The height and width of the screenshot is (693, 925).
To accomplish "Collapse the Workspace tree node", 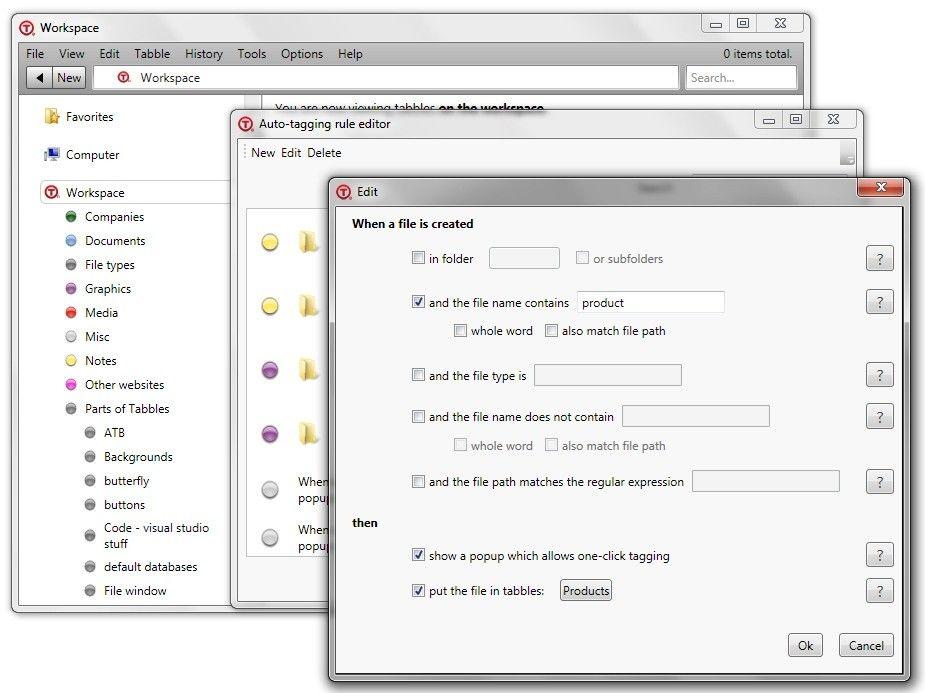I will coord(52,193).
